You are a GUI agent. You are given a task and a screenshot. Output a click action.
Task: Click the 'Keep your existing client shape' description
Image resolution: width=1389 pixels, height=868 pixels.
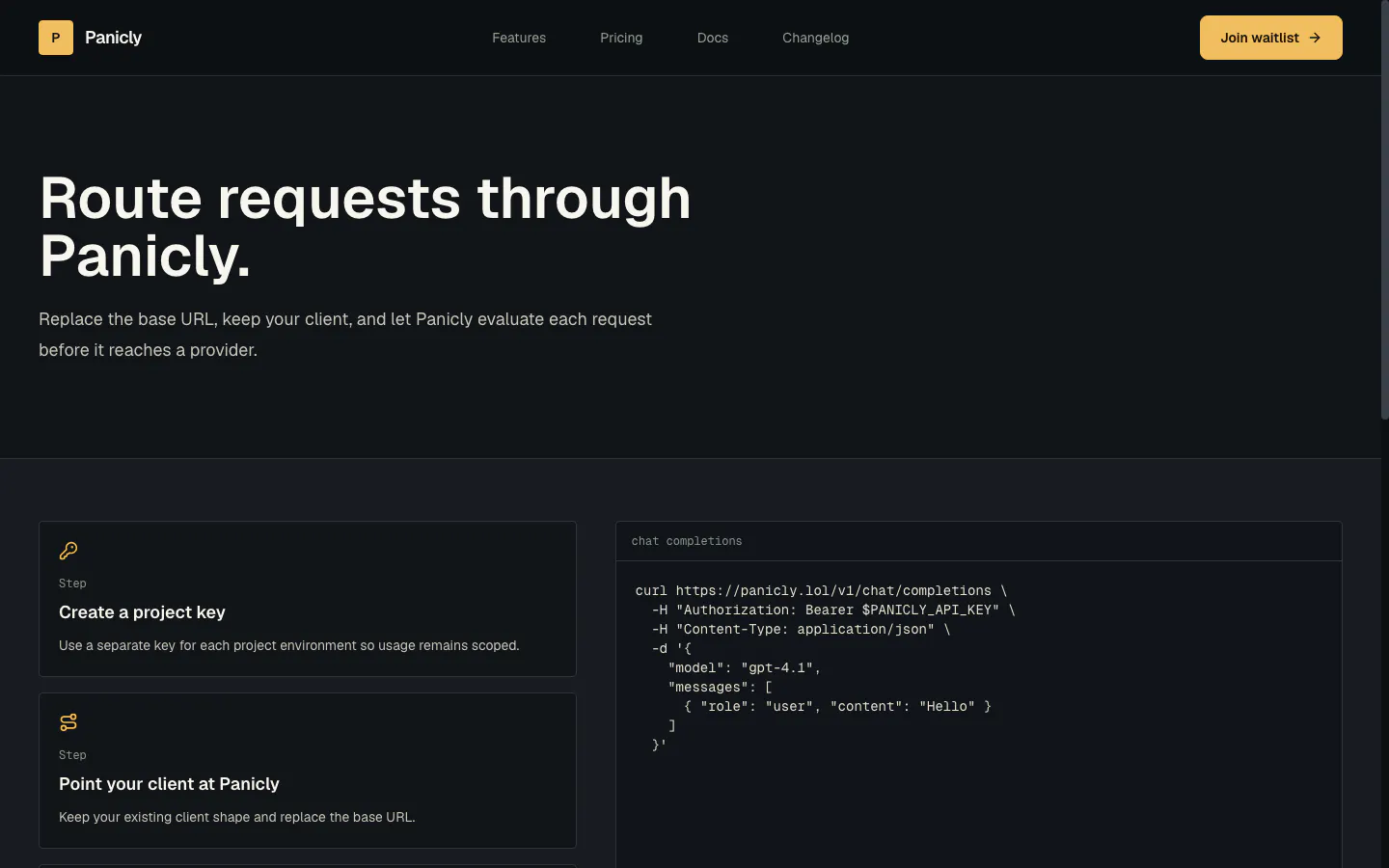[237, 817]
